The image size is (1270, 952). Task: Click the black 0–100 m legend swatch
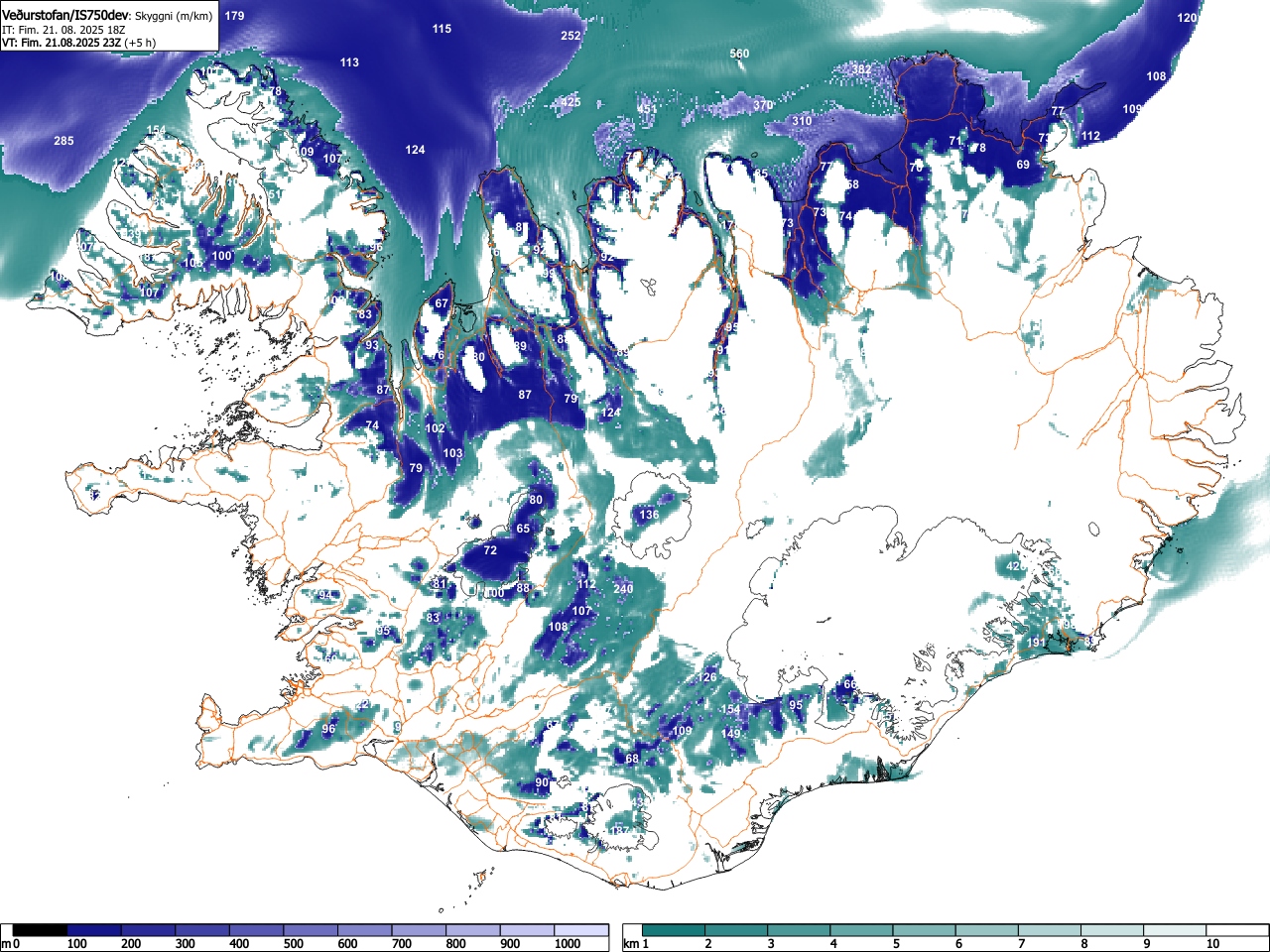pyautogui.click(x=41, y=930)
